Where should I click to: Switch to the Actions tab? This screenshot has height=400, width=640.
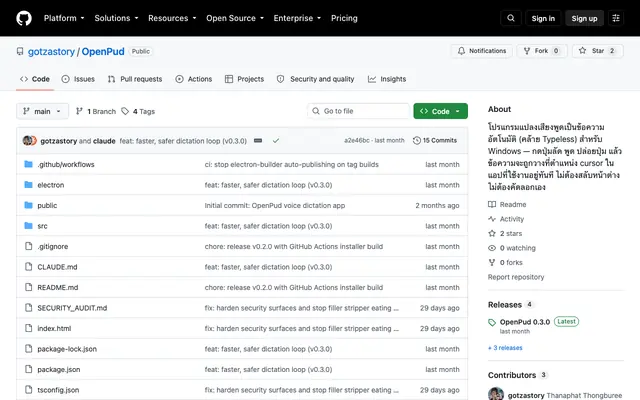pyautogui.click(x=194, y=79)
